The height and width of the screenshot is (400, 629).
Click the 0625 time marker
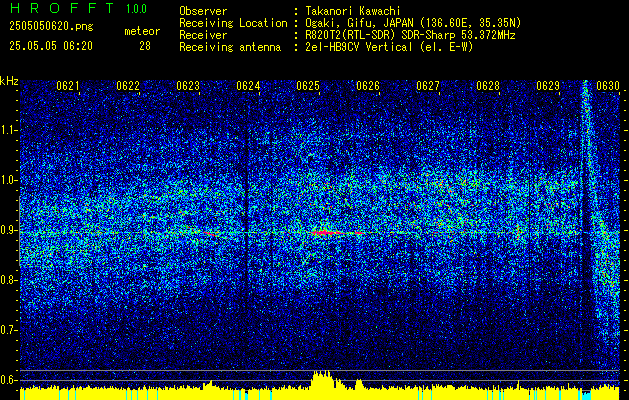coord(308,86)
